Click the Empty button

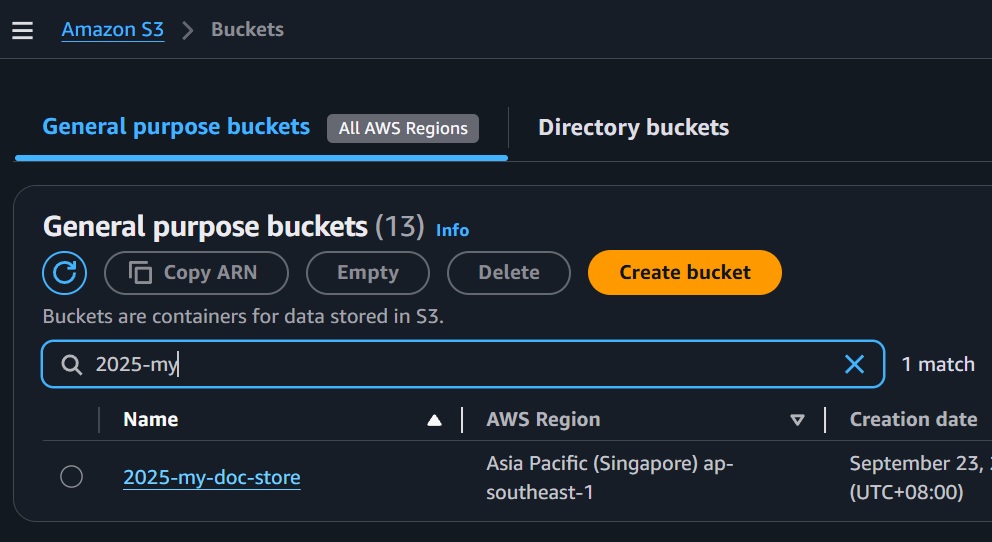pos(368,273)
